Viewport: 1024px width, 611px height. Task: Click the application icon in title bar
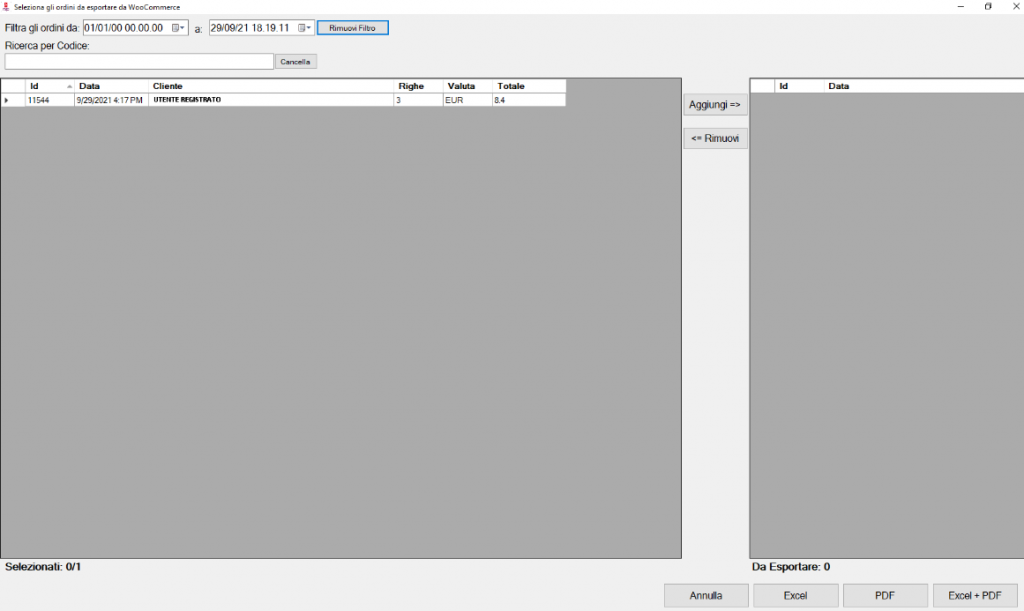tap(8, 6)
